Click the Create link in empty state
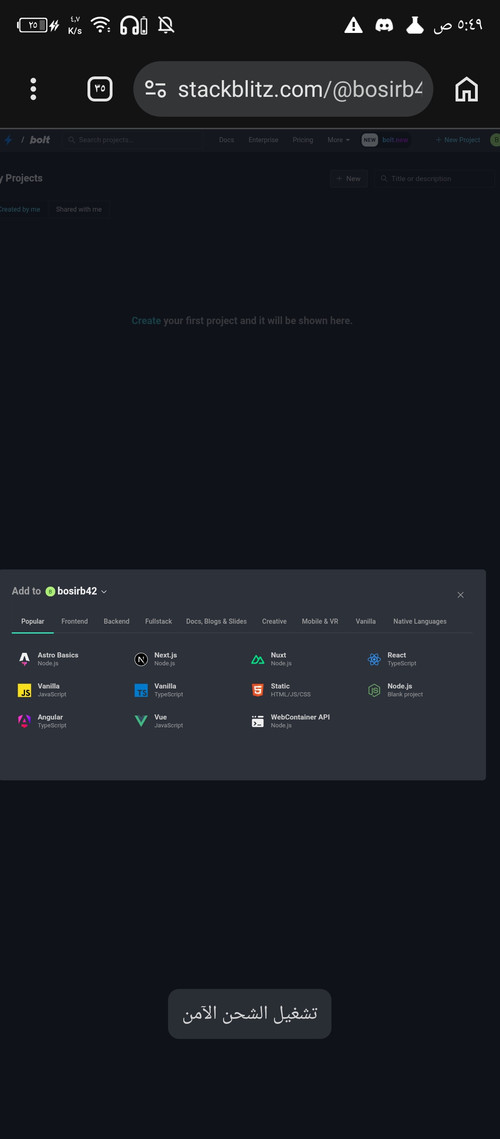Viewport: 500px width, 1139px height. pos(146,320)
